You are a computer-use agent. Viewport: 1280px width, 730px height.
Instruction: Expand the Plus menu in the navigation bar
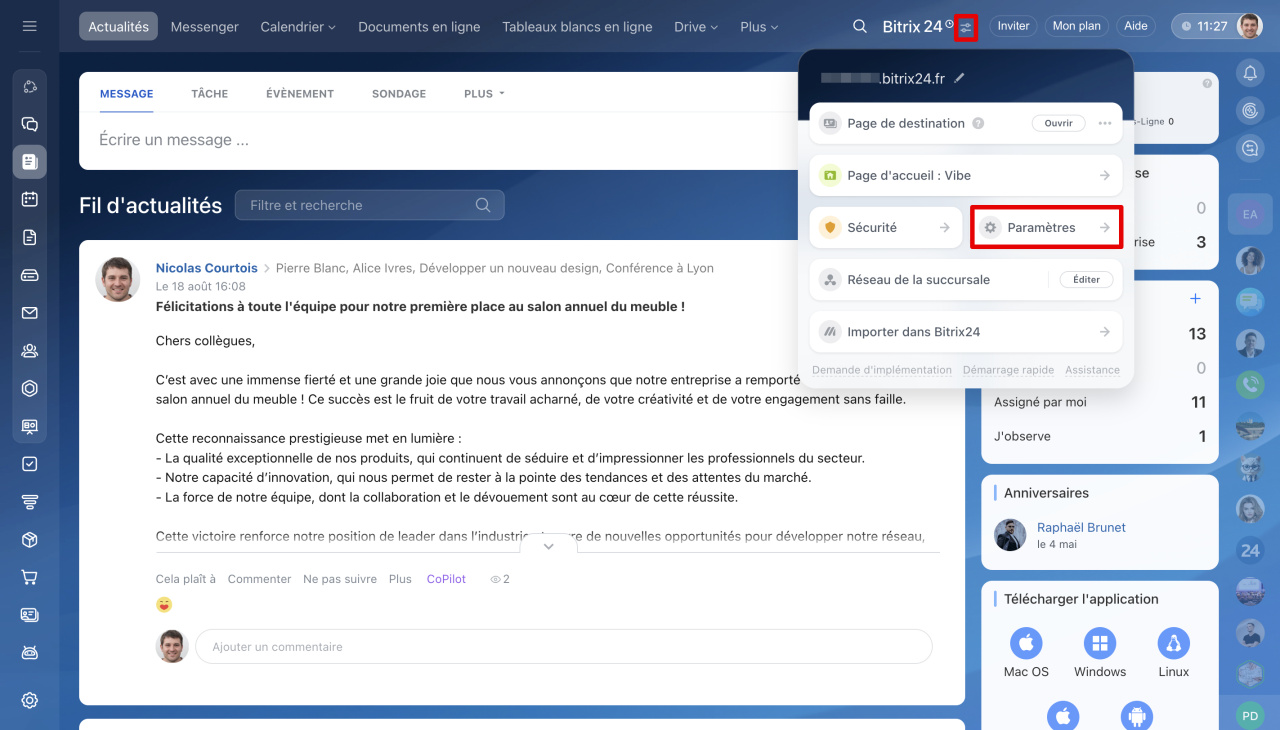pyautogui.click(x=758, y=27)
